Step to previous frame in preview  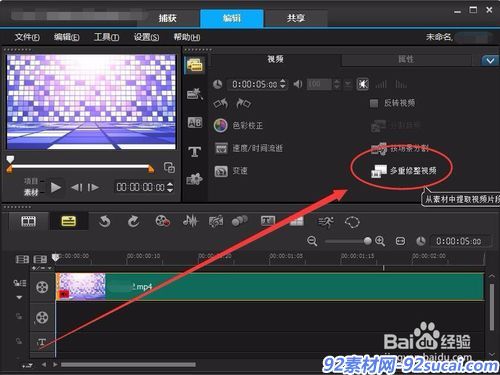(77, 188)
